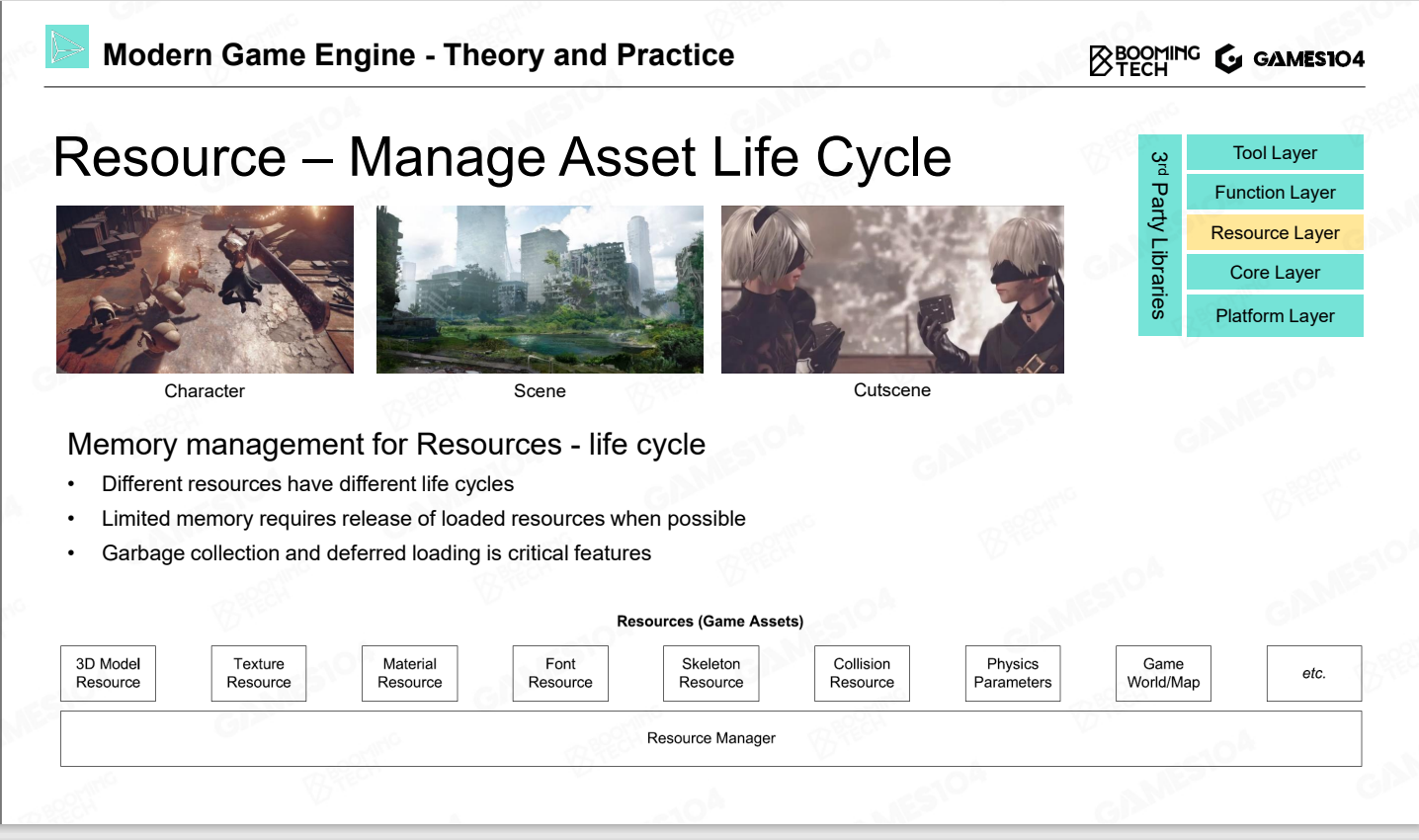
Task: Open the Scene ruined city image
Action: point(540,290)
